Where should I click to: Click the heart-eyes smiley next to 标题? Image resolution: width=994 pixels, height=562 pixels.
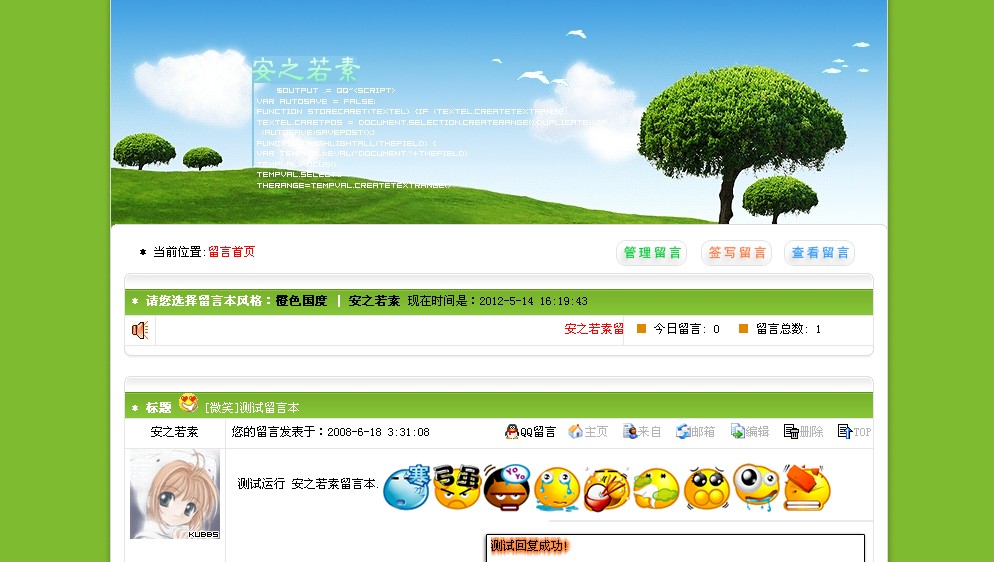pyautogui.click(x=188, y=403)
